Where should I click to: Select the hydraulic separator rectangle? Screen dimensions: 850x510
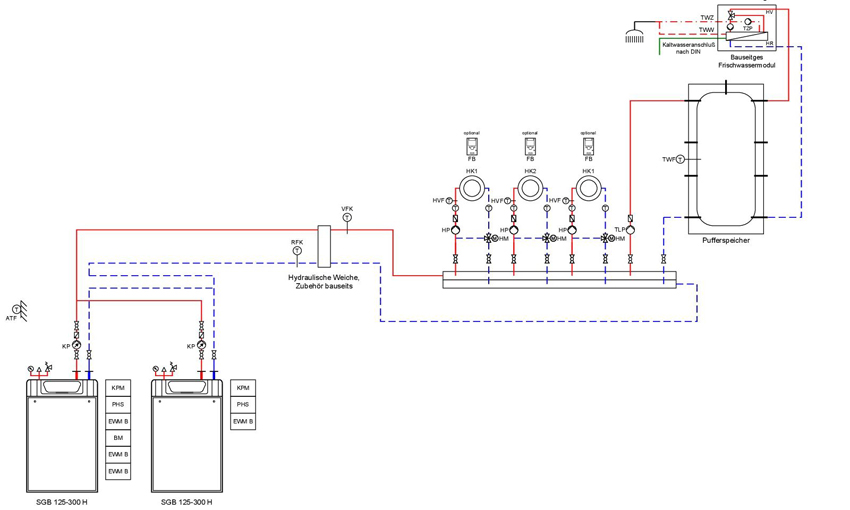(x=324, y=247)
